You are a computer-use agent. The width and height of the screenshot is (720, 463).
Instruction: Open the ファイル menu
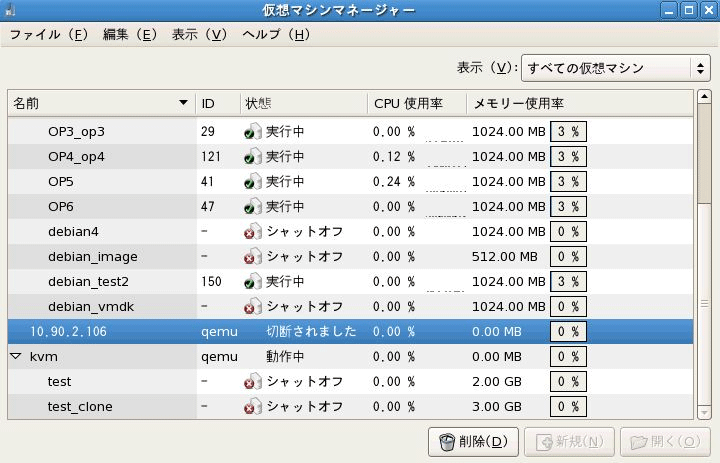click(49, 34)
